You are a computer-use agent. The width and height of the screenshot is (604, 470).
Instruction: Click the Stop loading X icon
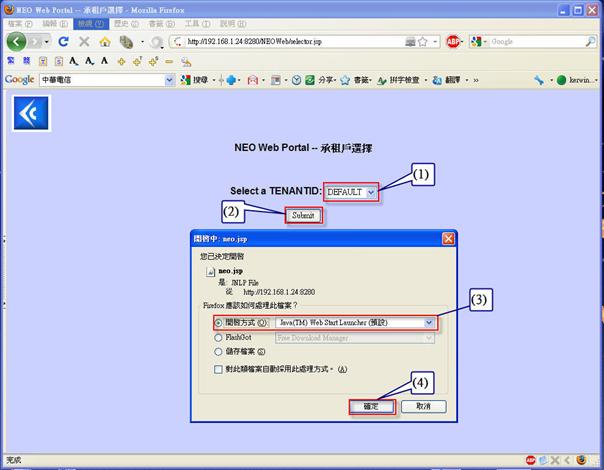tap(84, 42)
